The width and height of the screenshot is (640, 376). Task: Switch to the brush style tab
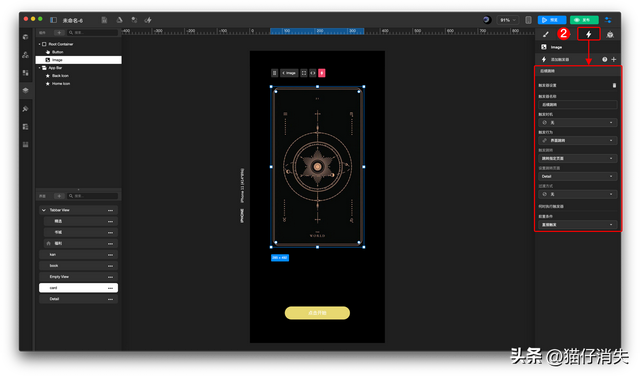pos(546,34)
